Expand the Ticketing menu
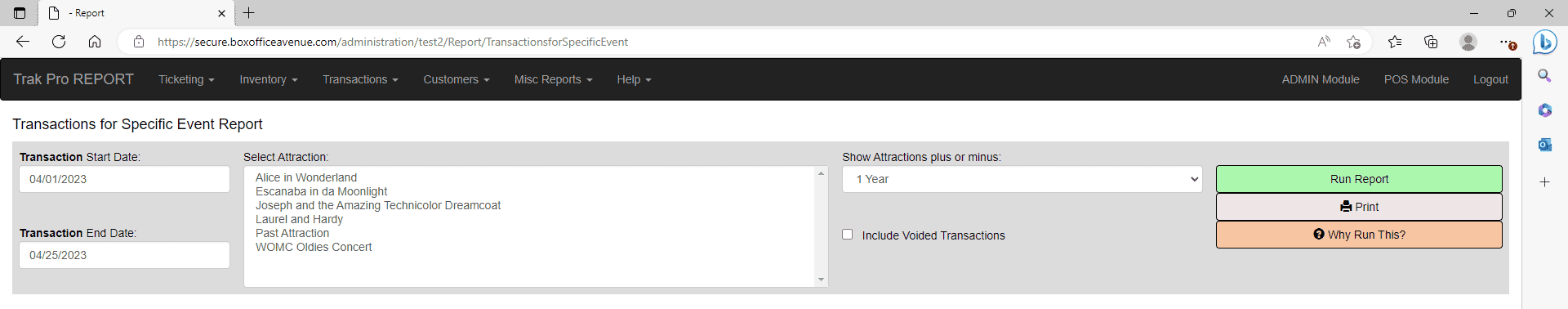1568x309 pixels. [186, 79]
